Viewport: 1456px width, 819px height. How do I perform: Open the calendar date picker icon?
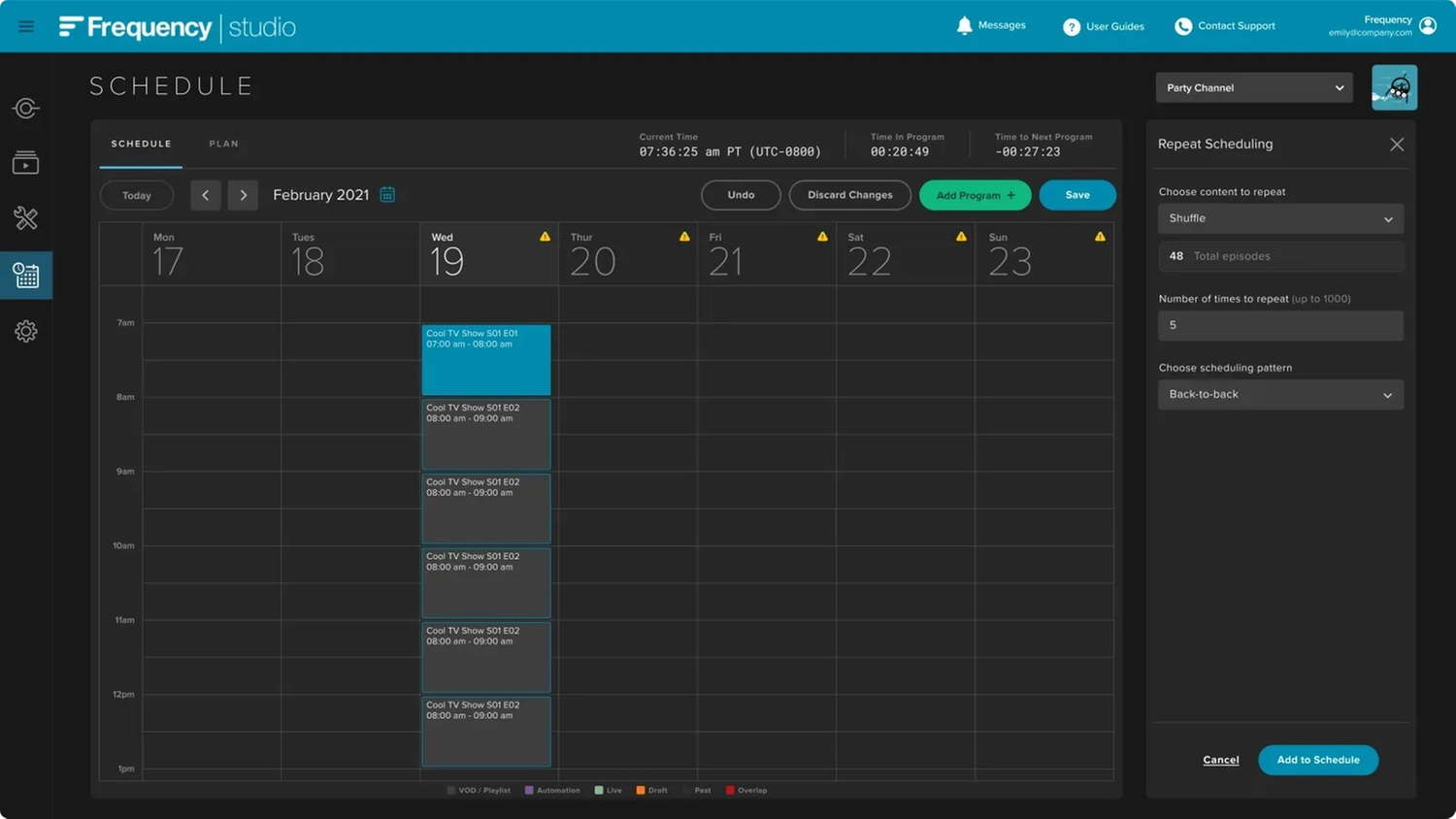tap(387, 195)
